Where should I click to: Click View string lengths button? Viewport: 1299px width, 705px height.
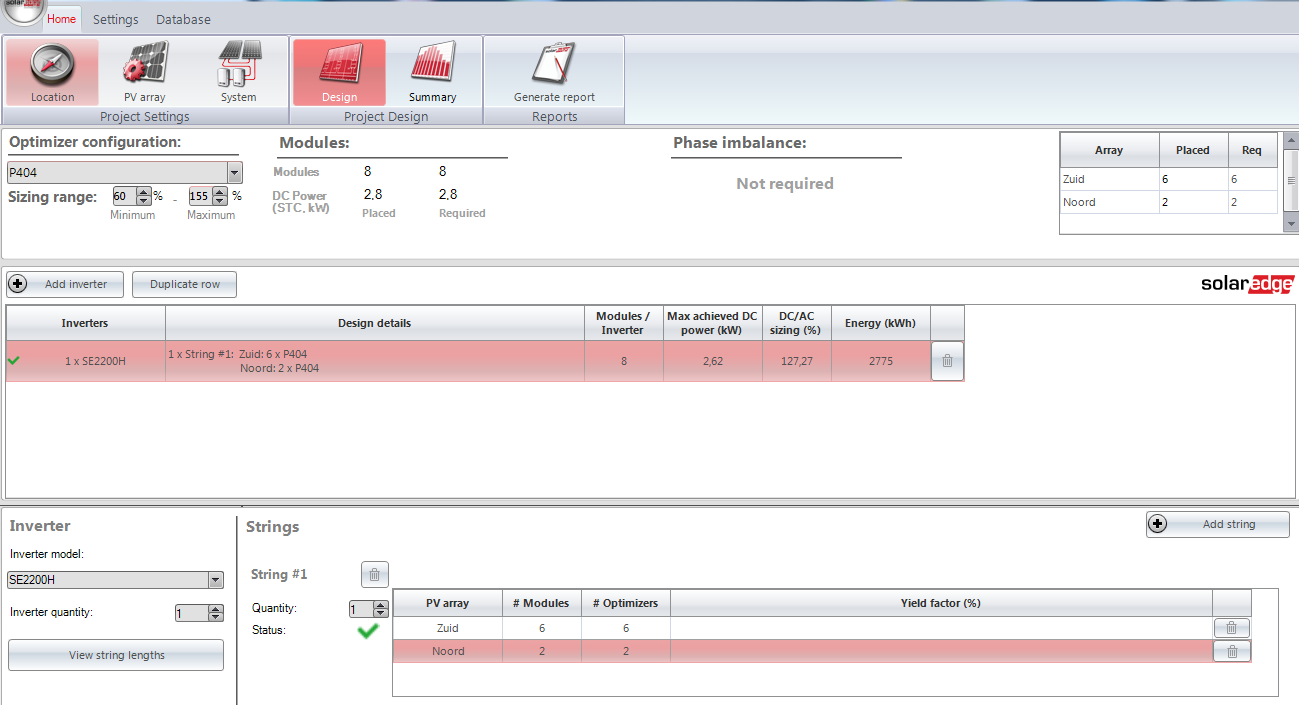(x=116, y=655)
